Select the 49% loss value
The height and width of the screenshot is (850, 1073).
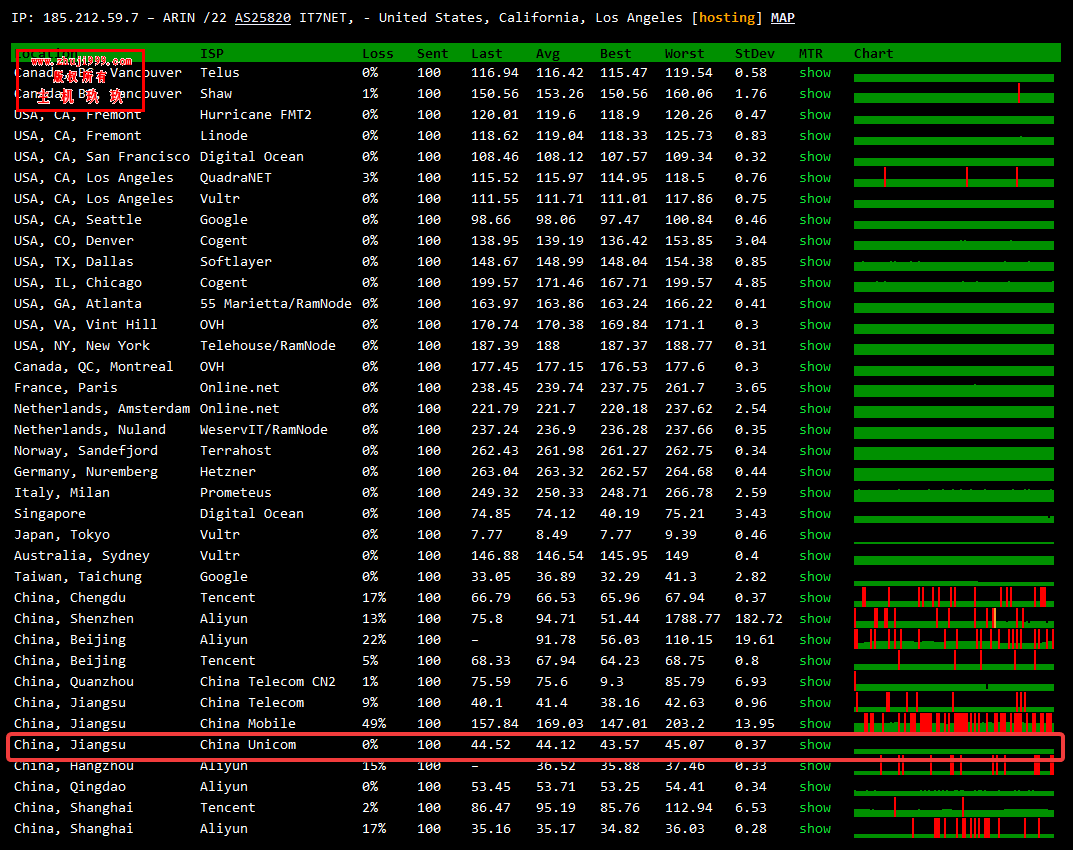click(x=374, y=723)
